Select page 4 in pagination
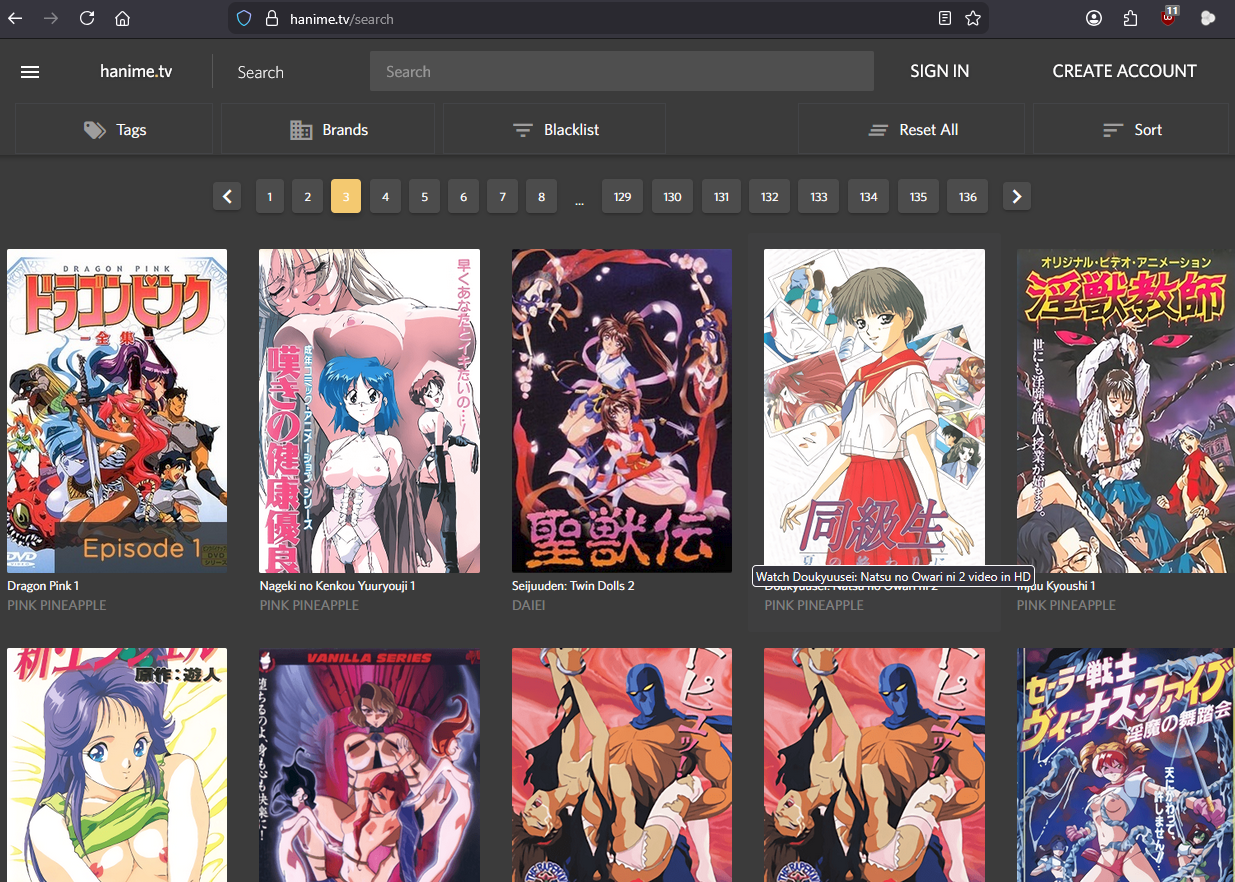 pyautogui.click(x=385, y=197)
